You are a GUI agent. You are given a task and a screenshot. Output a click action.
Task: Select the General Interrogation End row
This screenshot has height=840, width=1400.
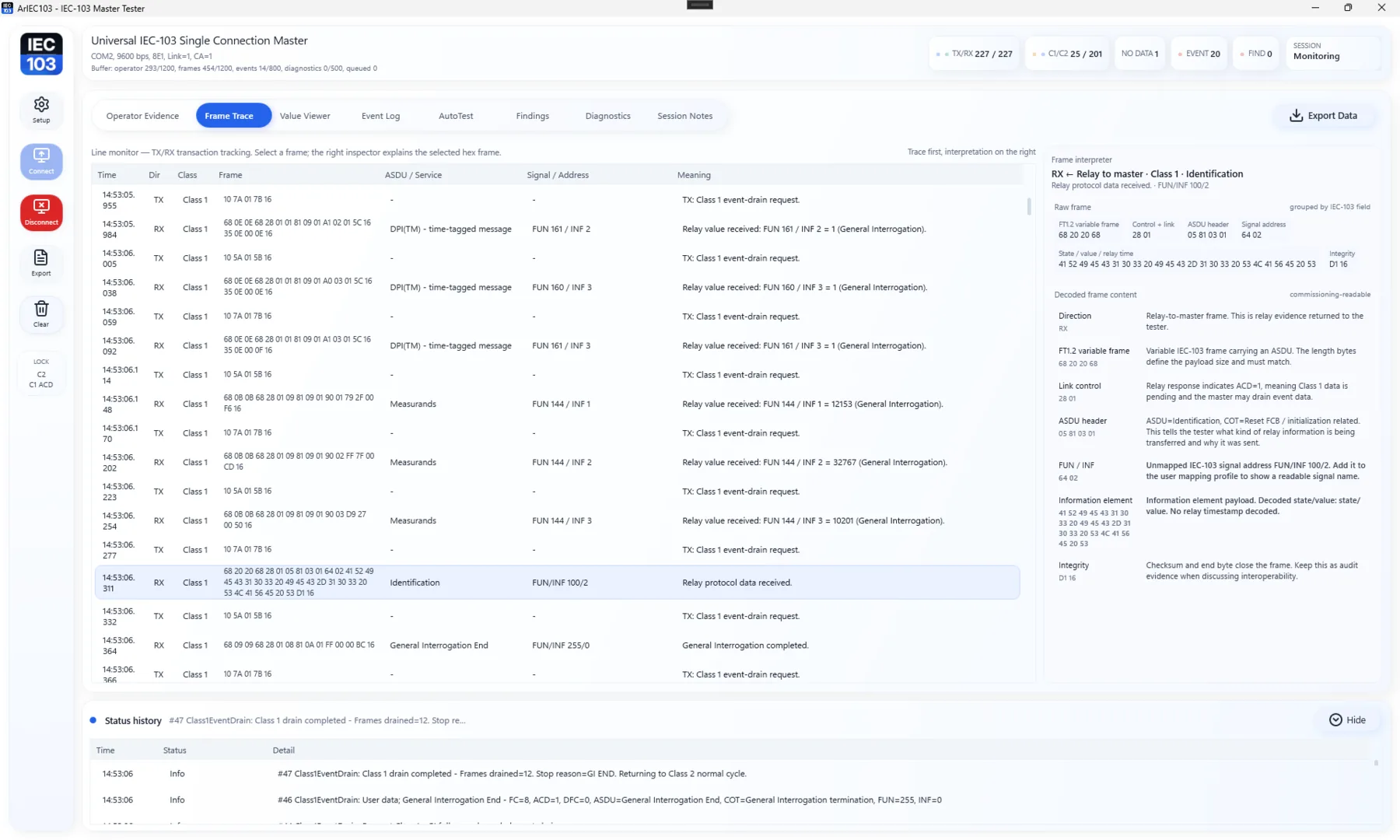coord(557,646)
